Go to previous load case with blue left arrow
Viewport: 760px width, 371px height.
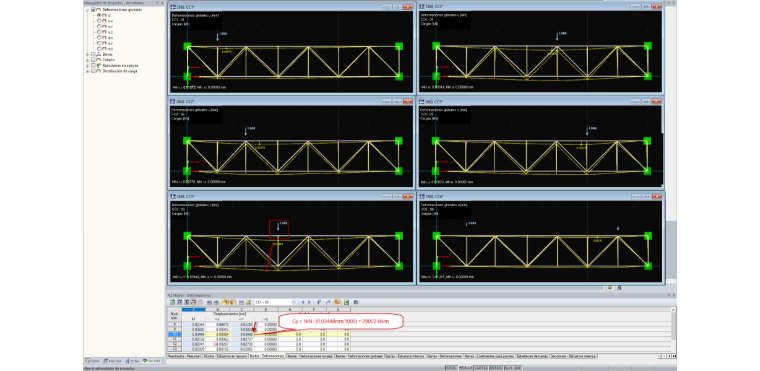pyautogui.click(x=302, y=302)
